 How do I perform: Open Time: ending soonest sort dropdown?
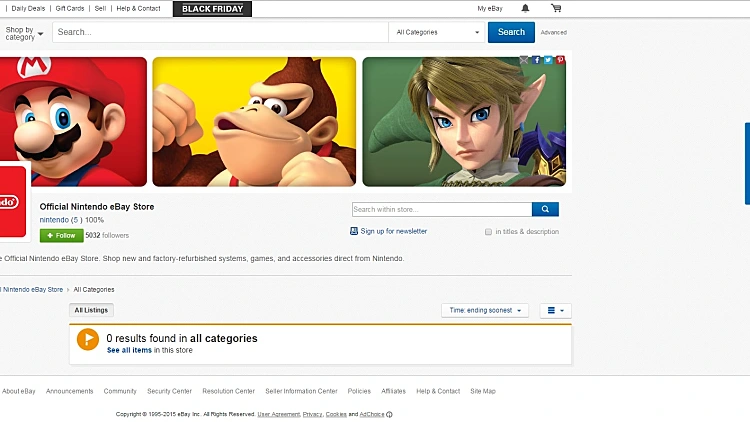(485, 311)
